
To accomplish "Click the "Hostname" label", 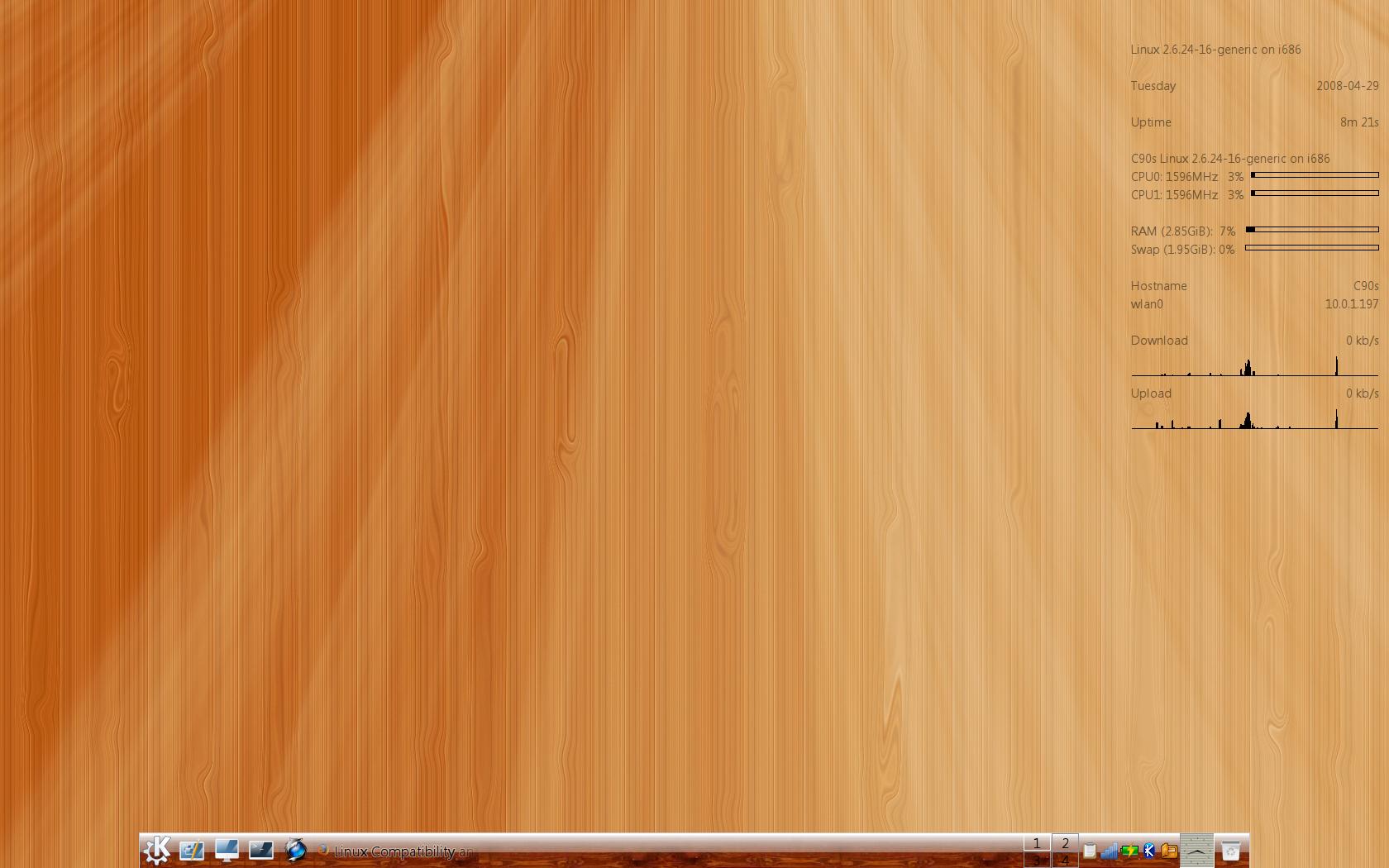I will pyautogui.click(x=1159, y=286).
